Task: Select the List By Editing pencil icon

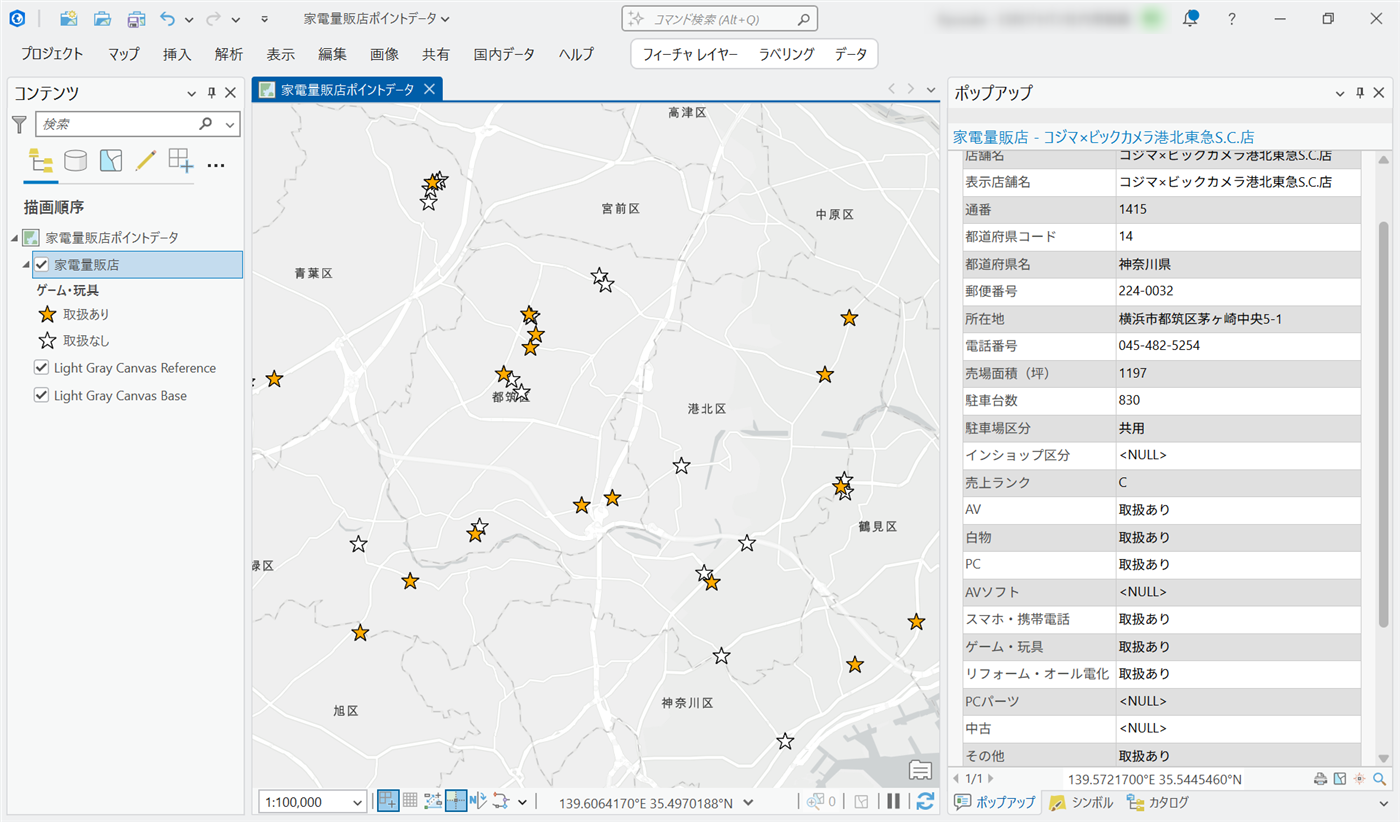Action: click(x=145, y=160)
